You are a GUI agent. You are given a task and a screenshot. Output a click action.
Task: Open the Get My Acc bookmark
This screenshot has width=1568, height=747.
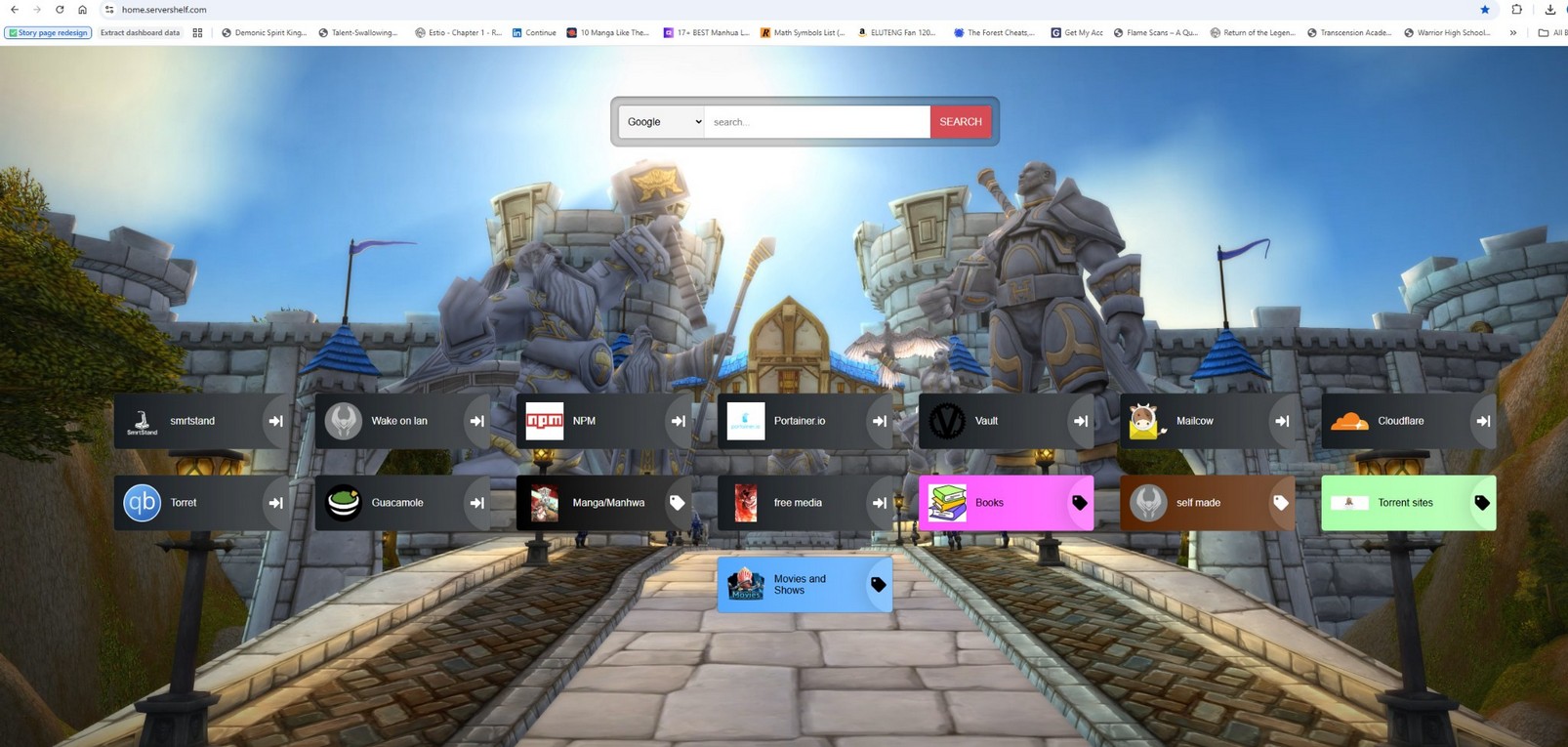pos(1077,32)
